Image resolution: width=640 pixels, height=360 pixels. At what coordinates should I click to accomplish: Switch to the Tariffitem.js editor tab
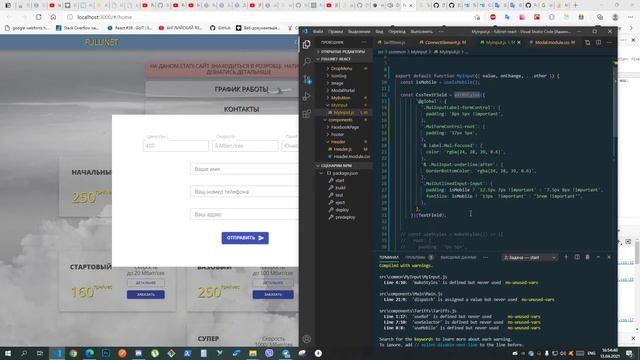point(394,42)
